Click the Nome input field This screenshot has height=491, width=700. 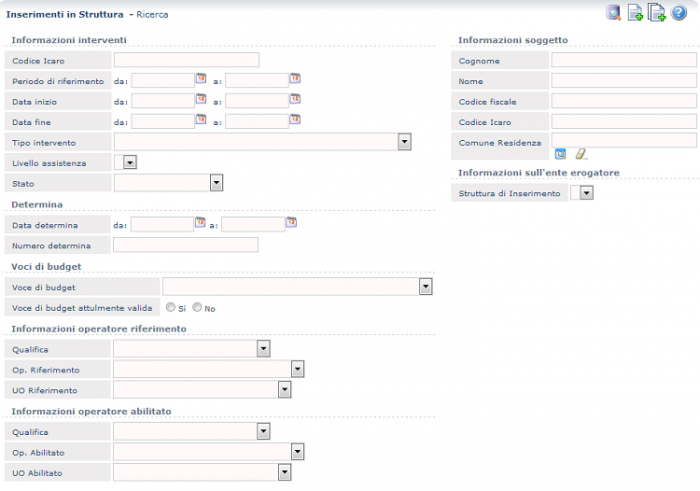coord(624,80)
